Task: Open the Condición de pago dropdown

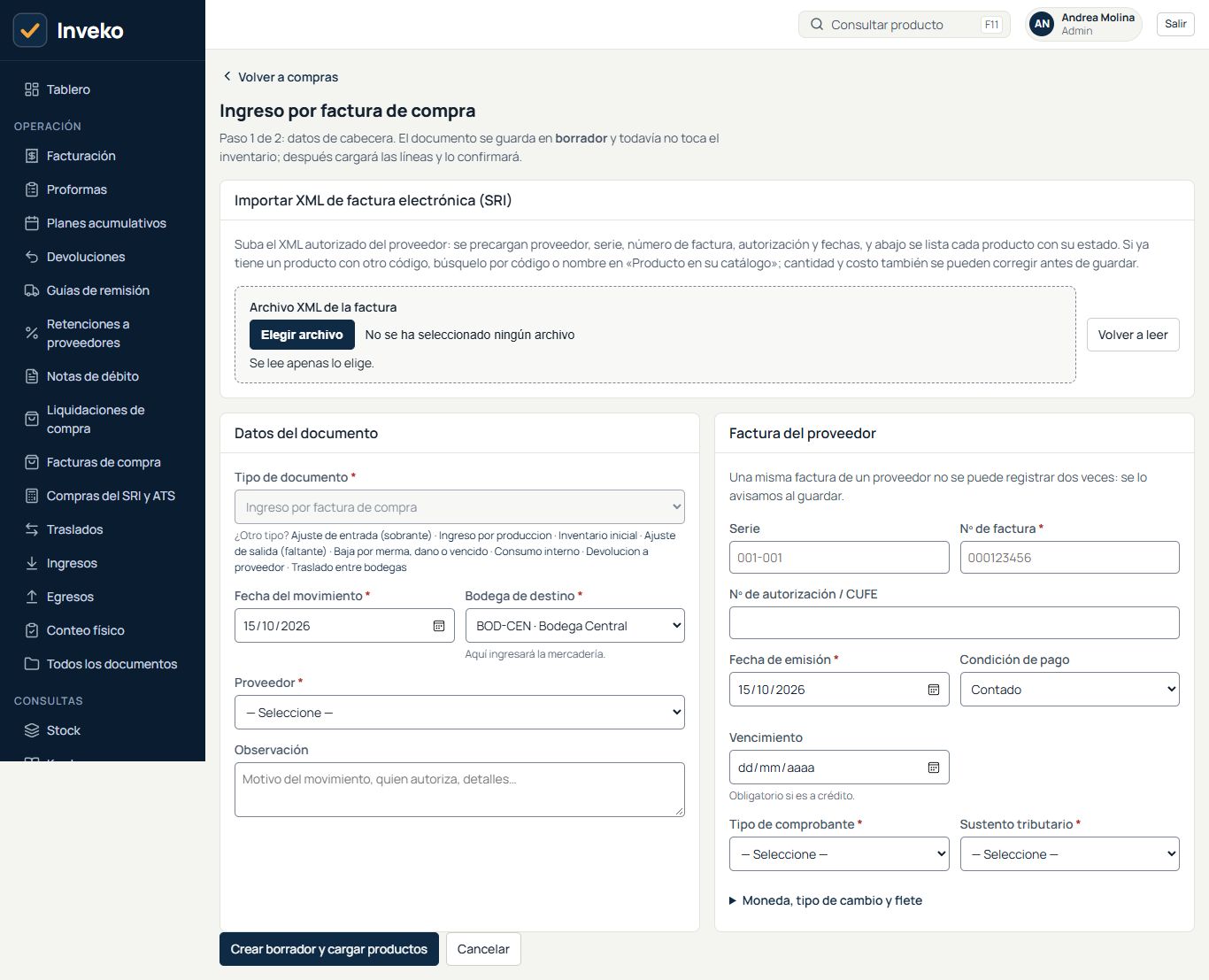Action: (1070, 690)
